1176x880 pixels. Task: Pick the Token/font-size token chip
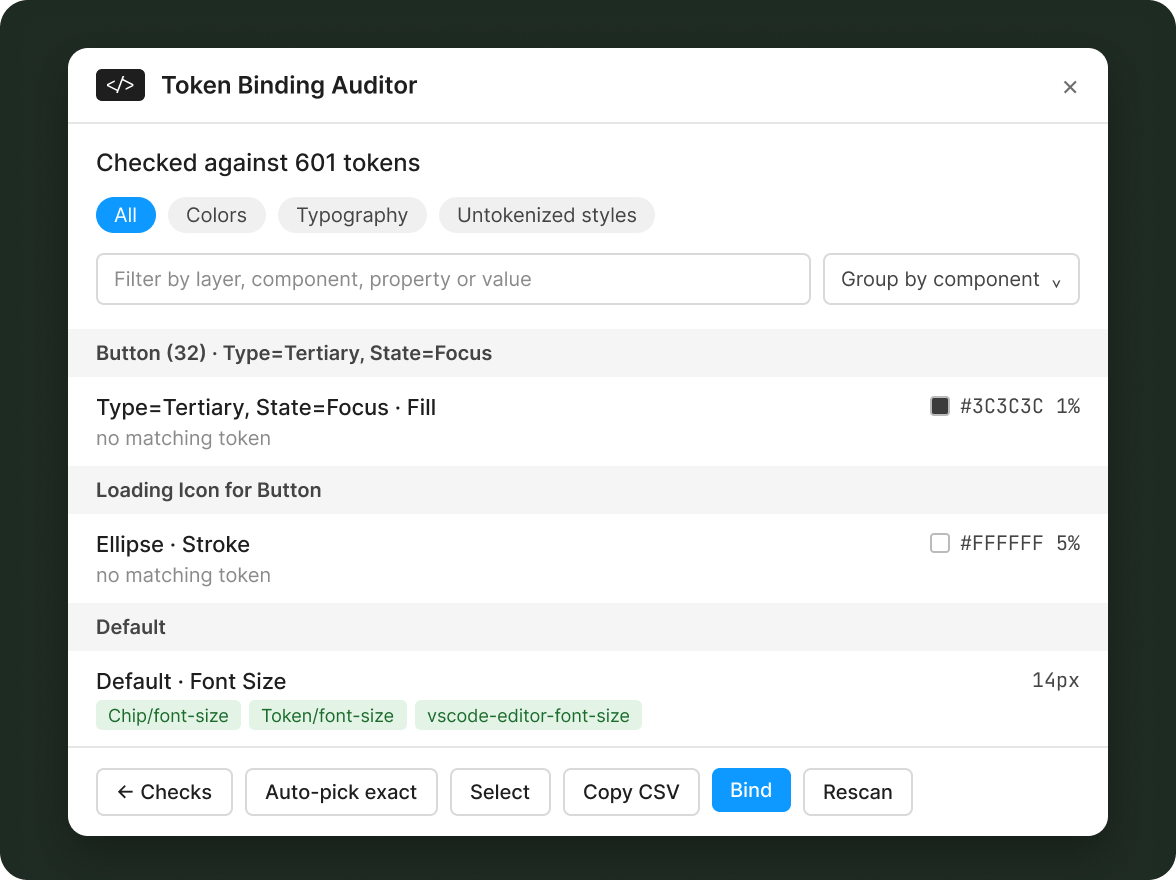point(328,715)
